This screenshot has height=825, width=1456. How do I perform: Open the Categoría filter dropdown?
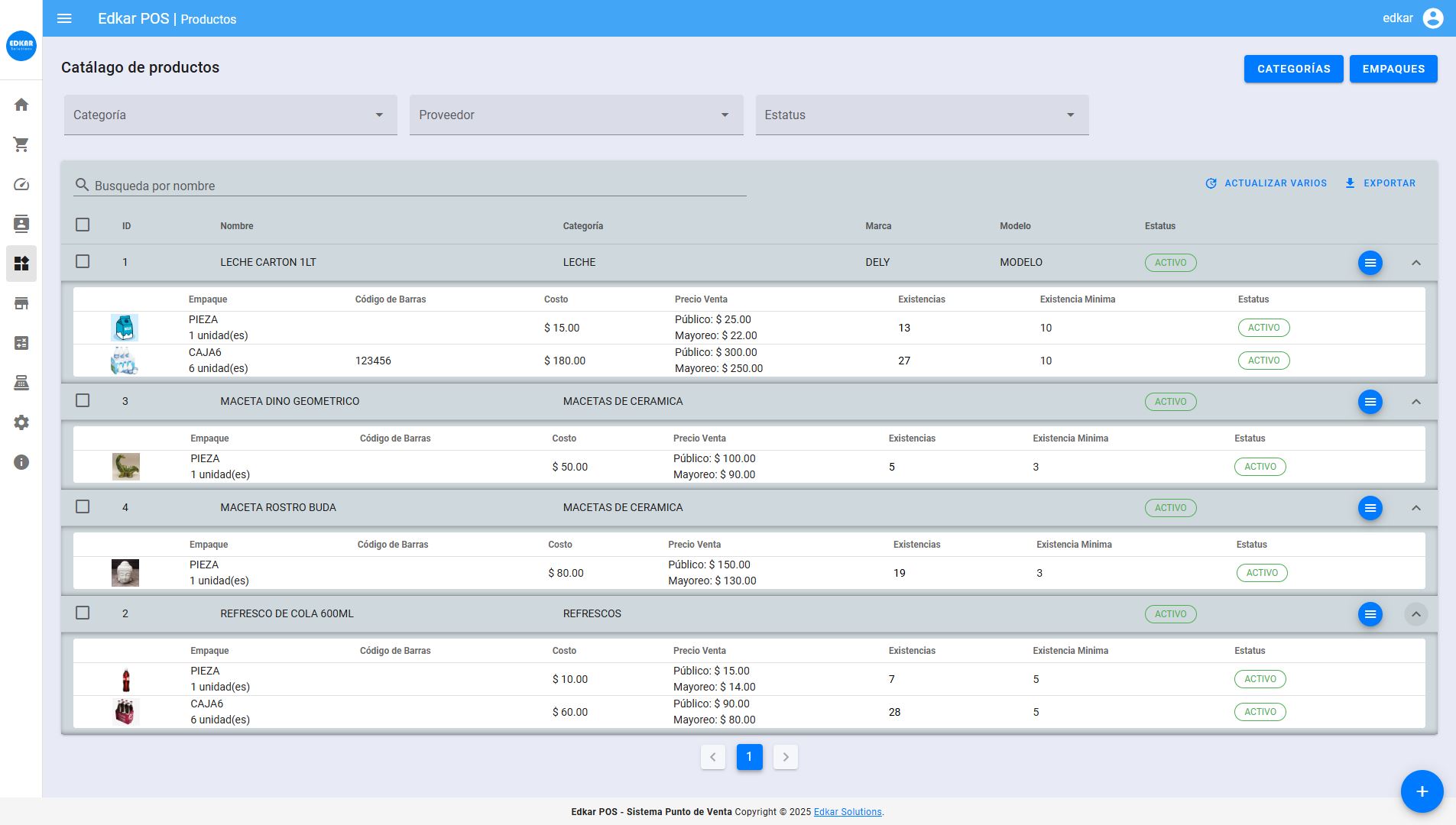230,115
